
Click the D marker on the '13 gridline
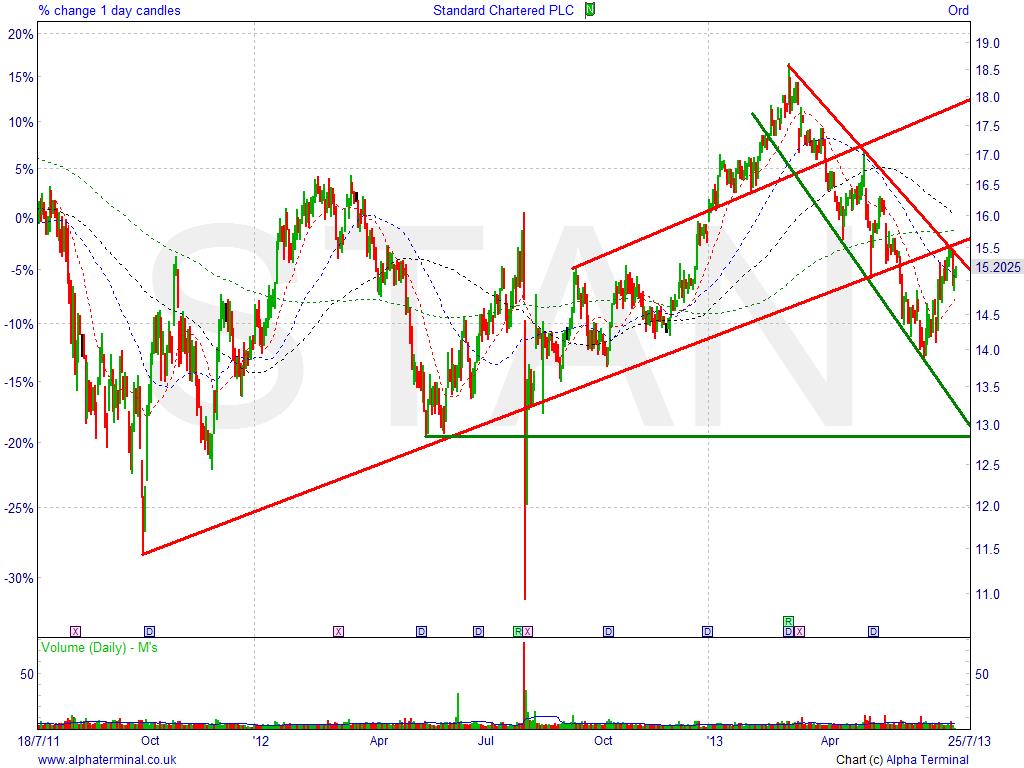tap(707, 631)
